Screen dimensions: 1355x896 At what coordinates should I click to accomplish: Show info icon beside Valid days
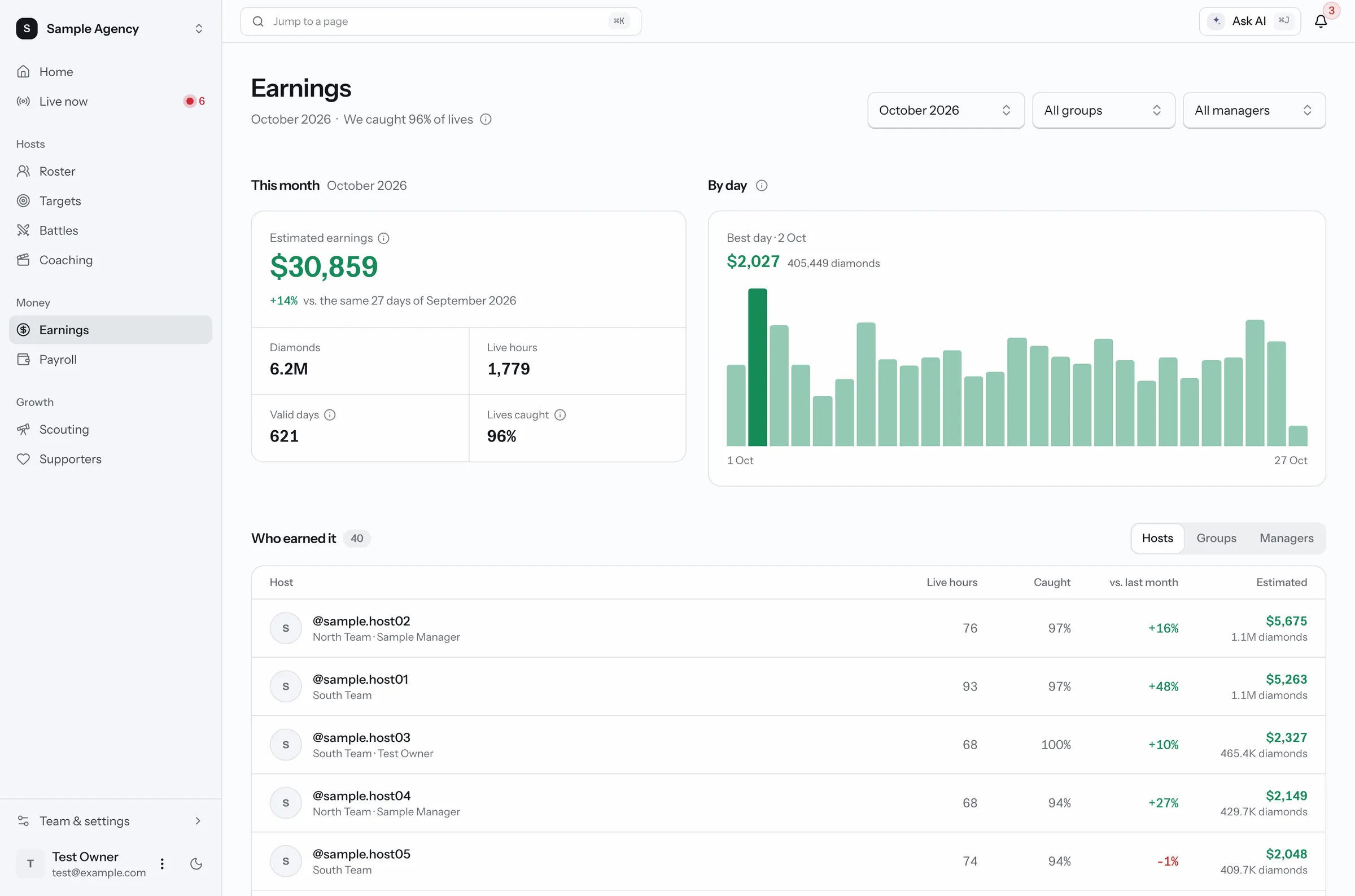(330, 415)
